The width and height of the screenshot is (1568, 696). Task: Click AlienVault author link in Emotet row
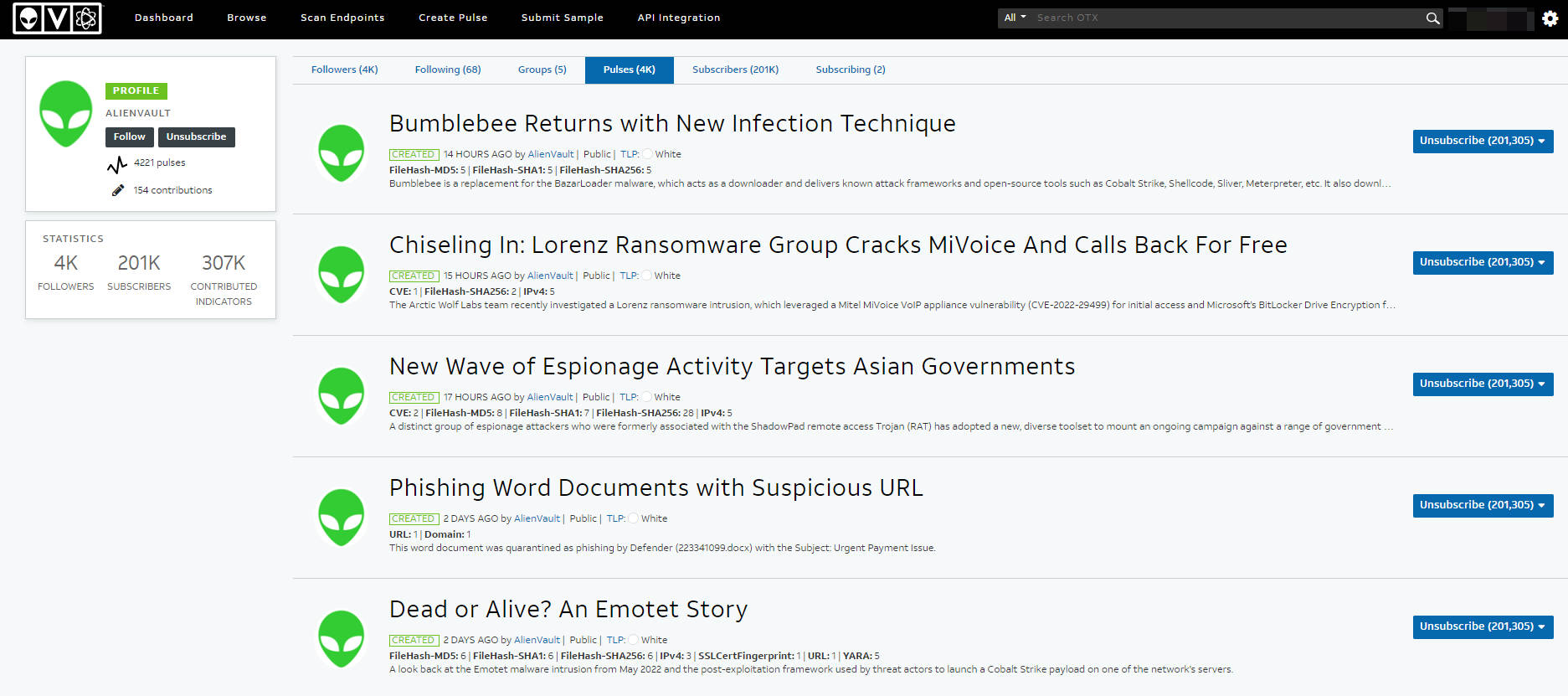(x=537, y=640)
